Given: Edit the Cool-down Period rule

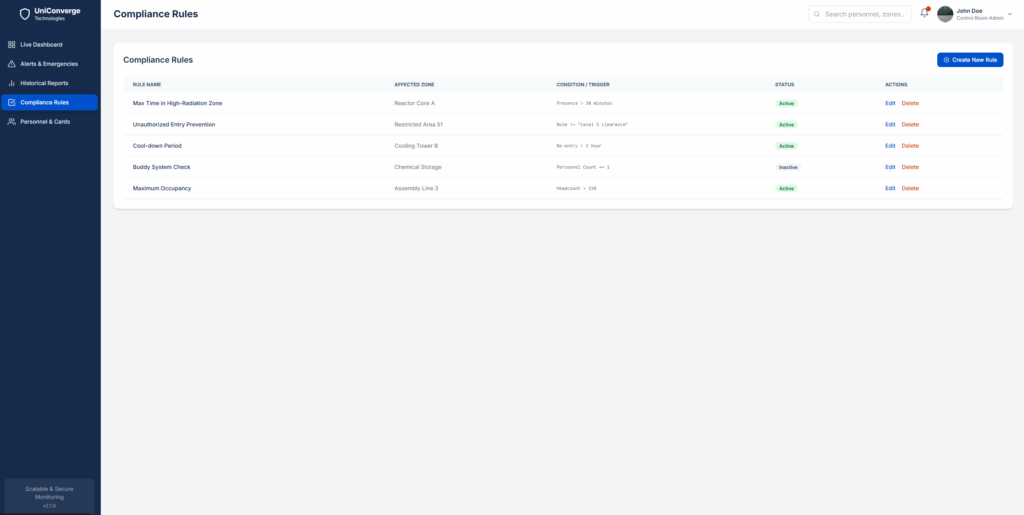Looking at the screenshot, I should click(890, 146).
